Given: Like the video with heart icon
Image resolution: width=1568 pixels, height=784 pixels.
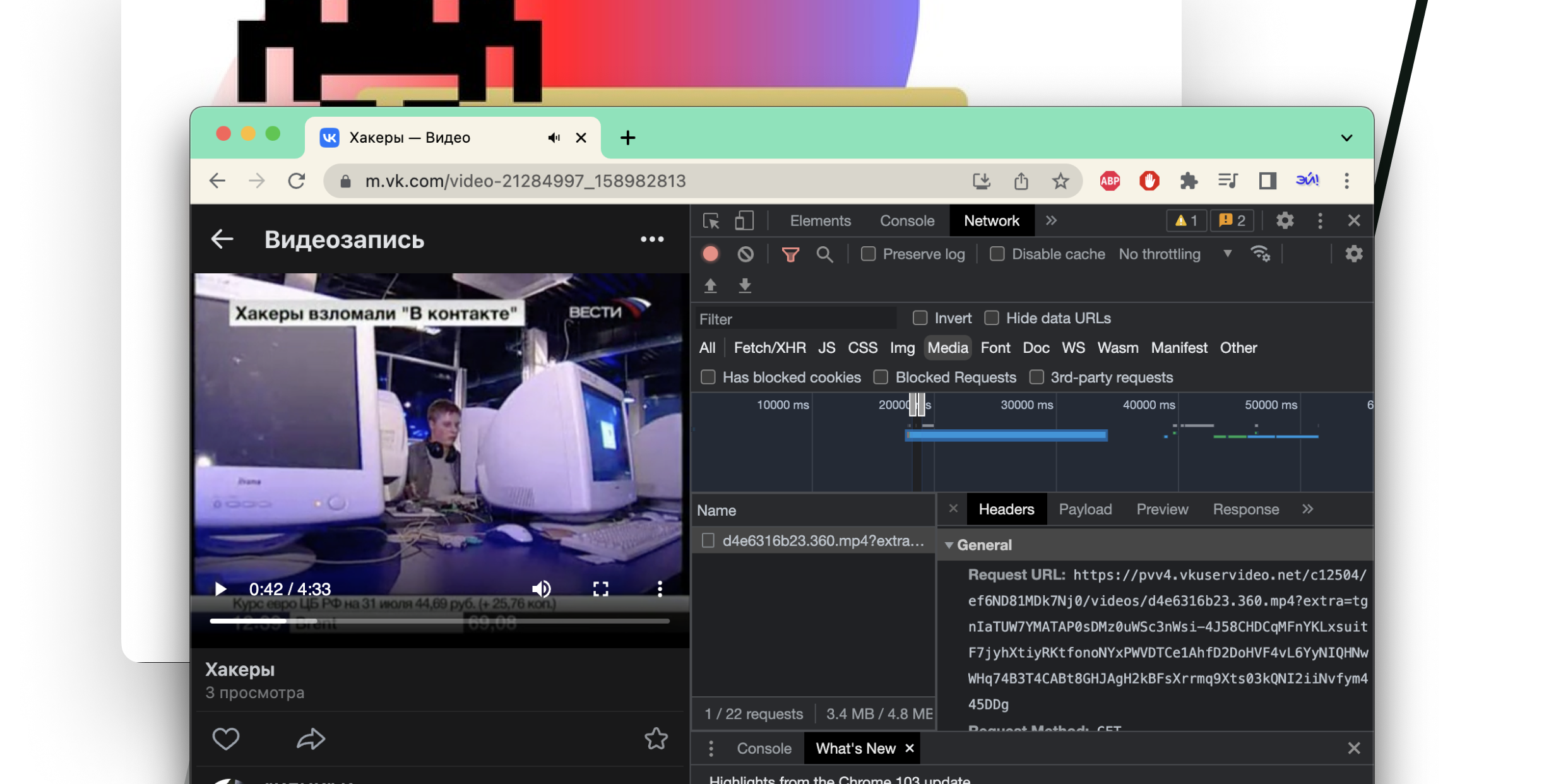Looking at the screenshot, I should (225, 739).
